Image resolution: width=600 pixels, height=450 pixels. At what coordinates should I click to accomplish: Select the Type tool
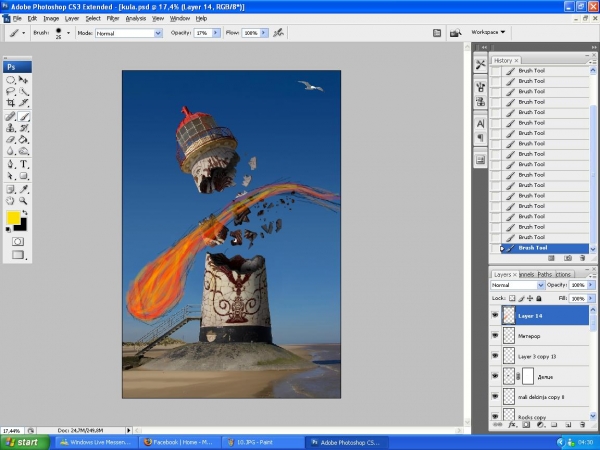pyautogui.click(x=23, y=164)
